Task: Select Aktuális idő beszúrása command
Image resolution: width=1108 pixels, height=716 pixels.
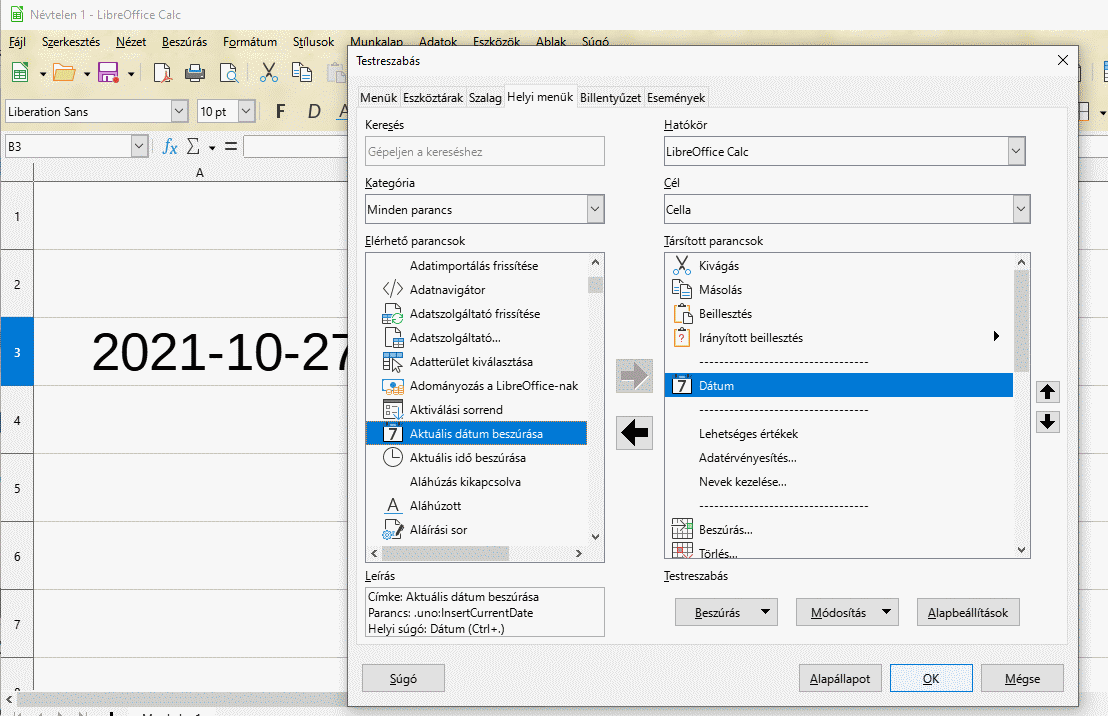Action: tap(467, 458)
